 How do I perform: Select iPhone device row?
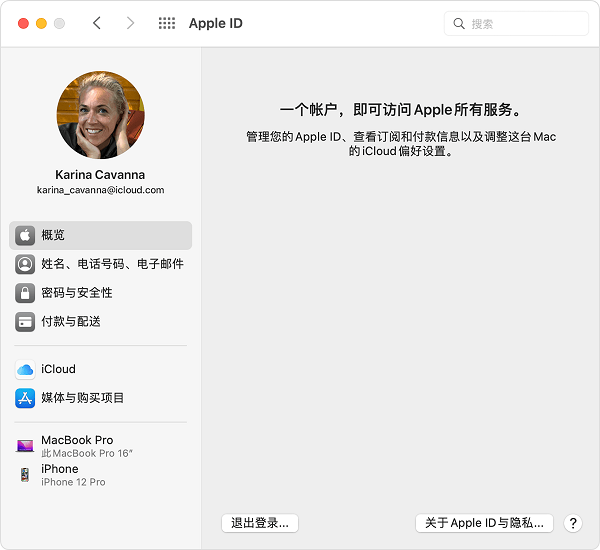click(101, 475)
